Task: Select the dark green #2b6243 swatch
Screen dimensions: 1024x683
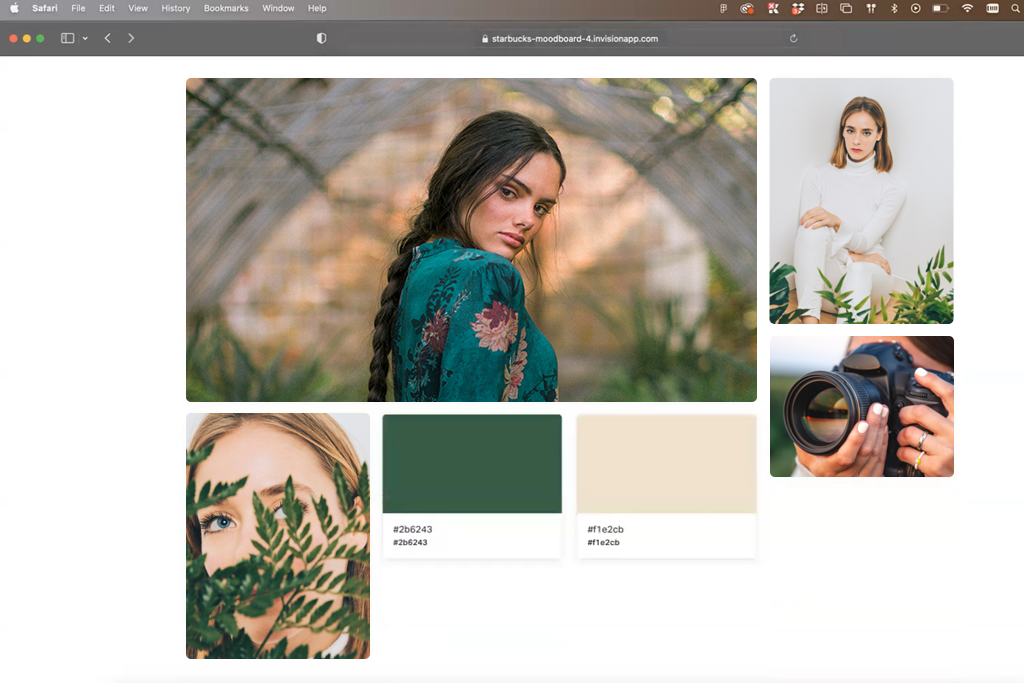Action: pyautogui.click(x=472, y=464)
